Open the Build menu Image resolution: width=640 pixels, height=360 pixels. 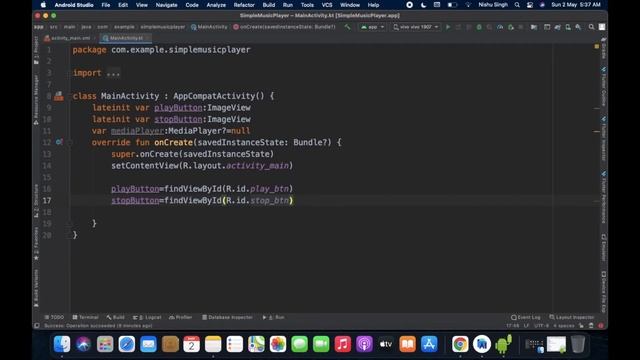point(269,5)
